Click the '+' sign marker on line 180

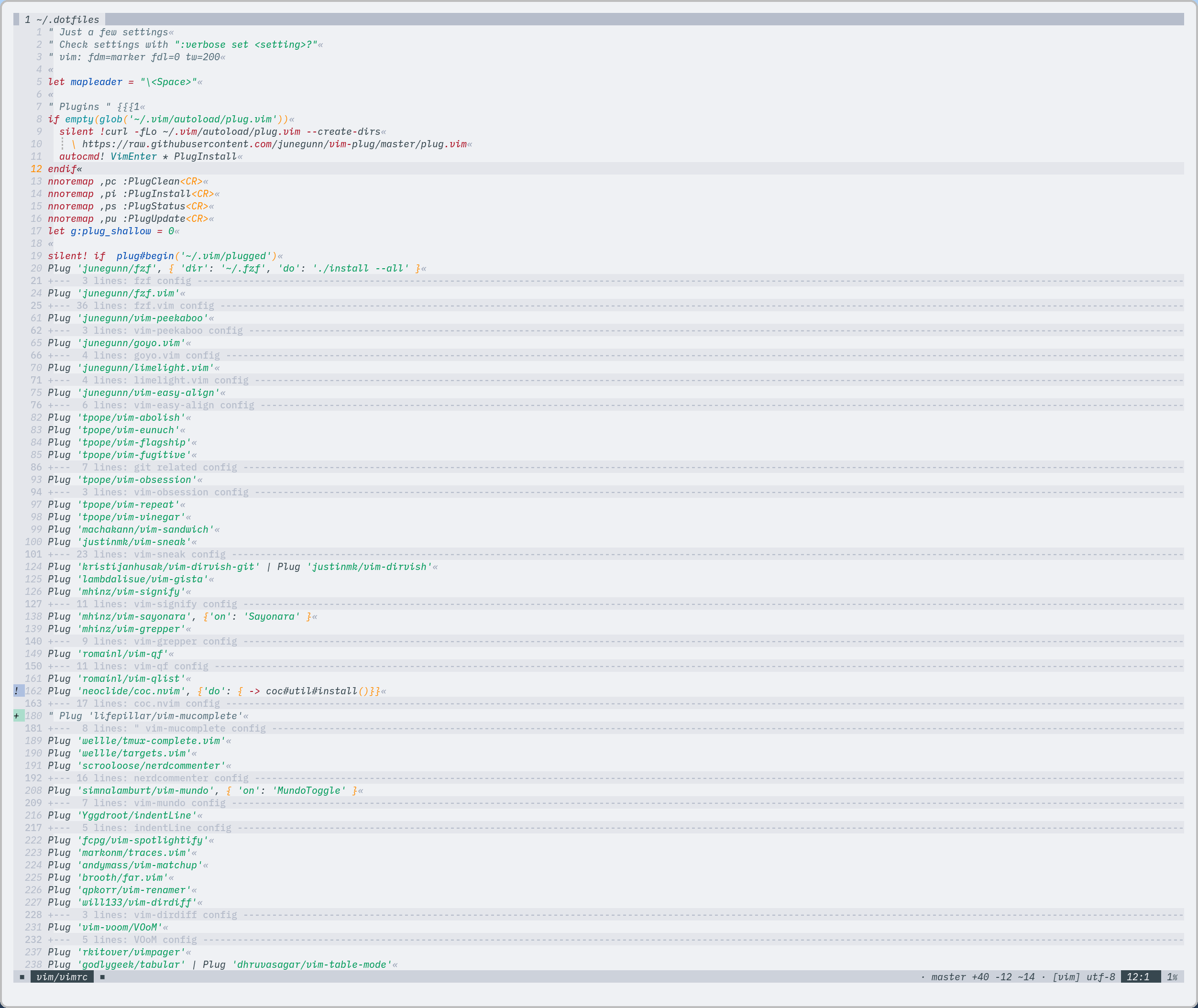[17, 716]
